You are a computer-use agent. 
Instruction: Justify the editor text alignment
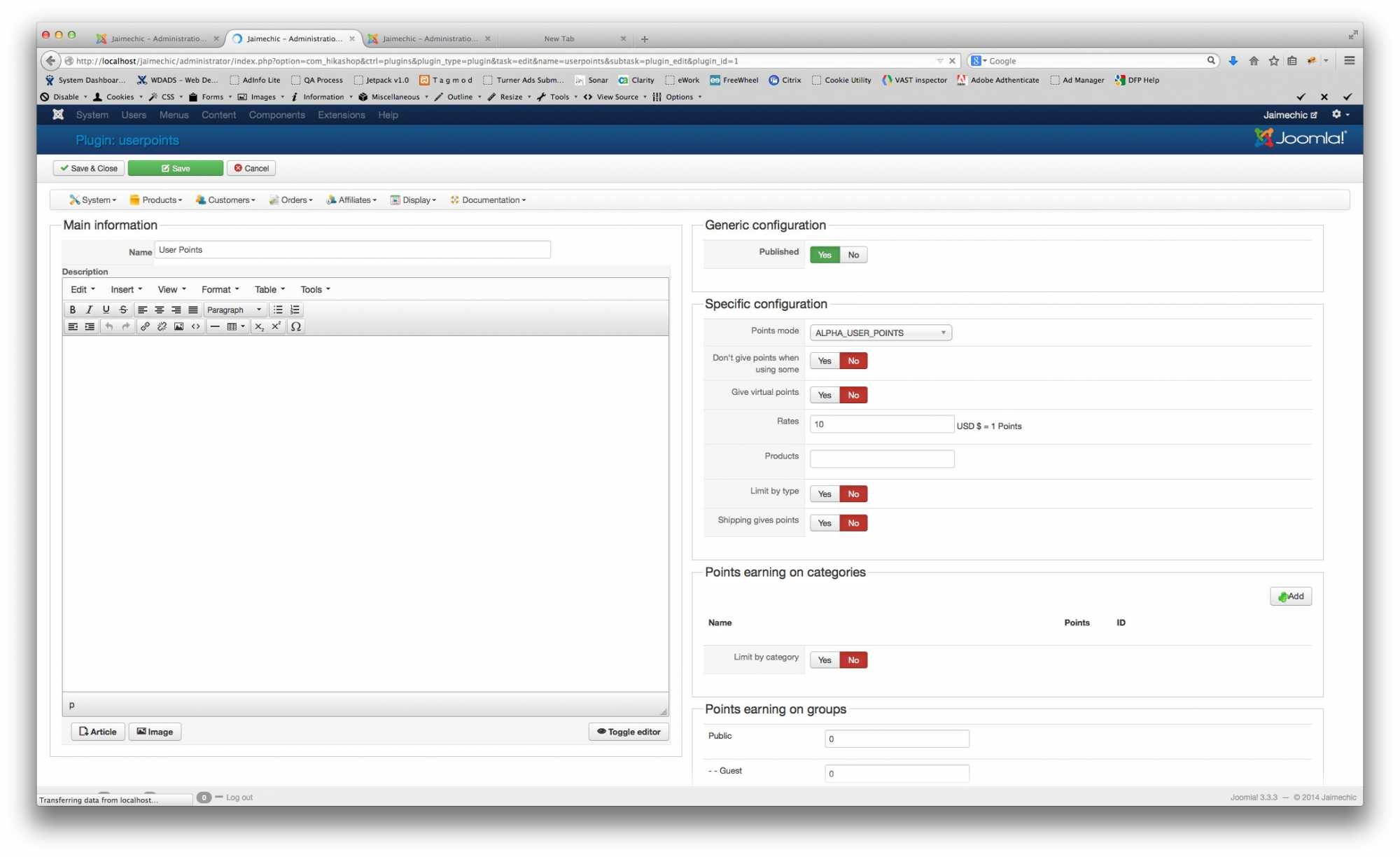click(x=193, y=309)
